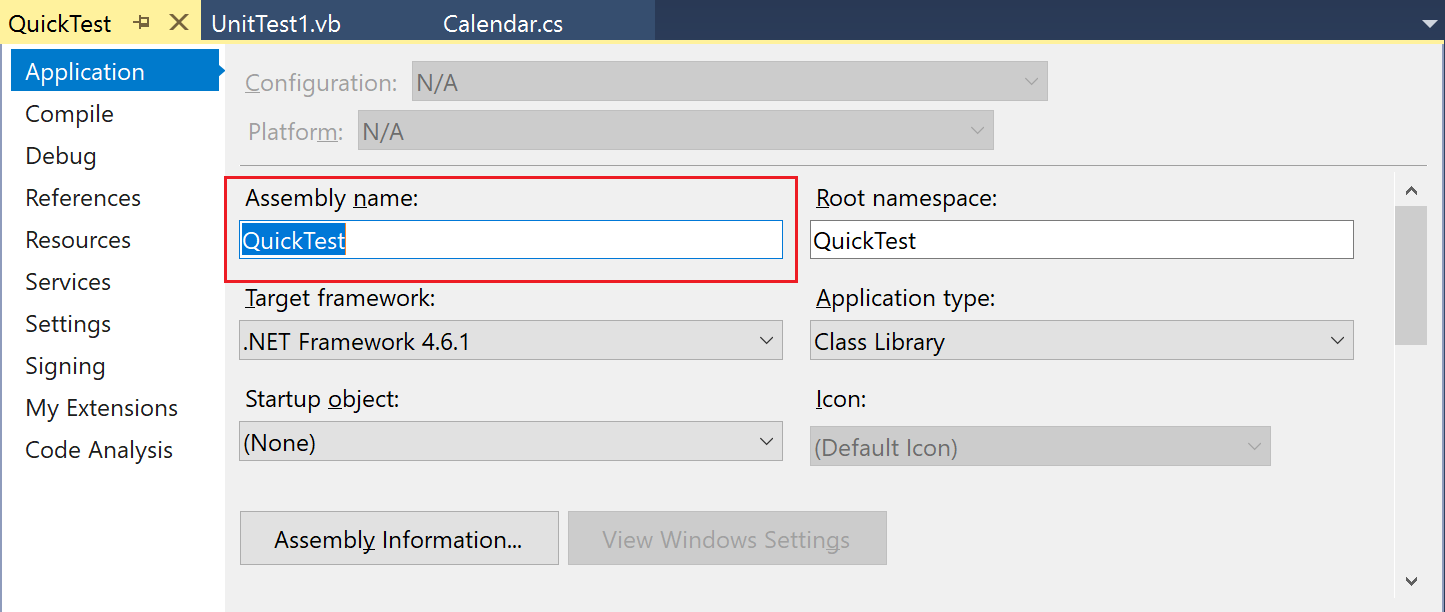Open the Code Analysis page
1445x612 pixels.
click(98, 449)
